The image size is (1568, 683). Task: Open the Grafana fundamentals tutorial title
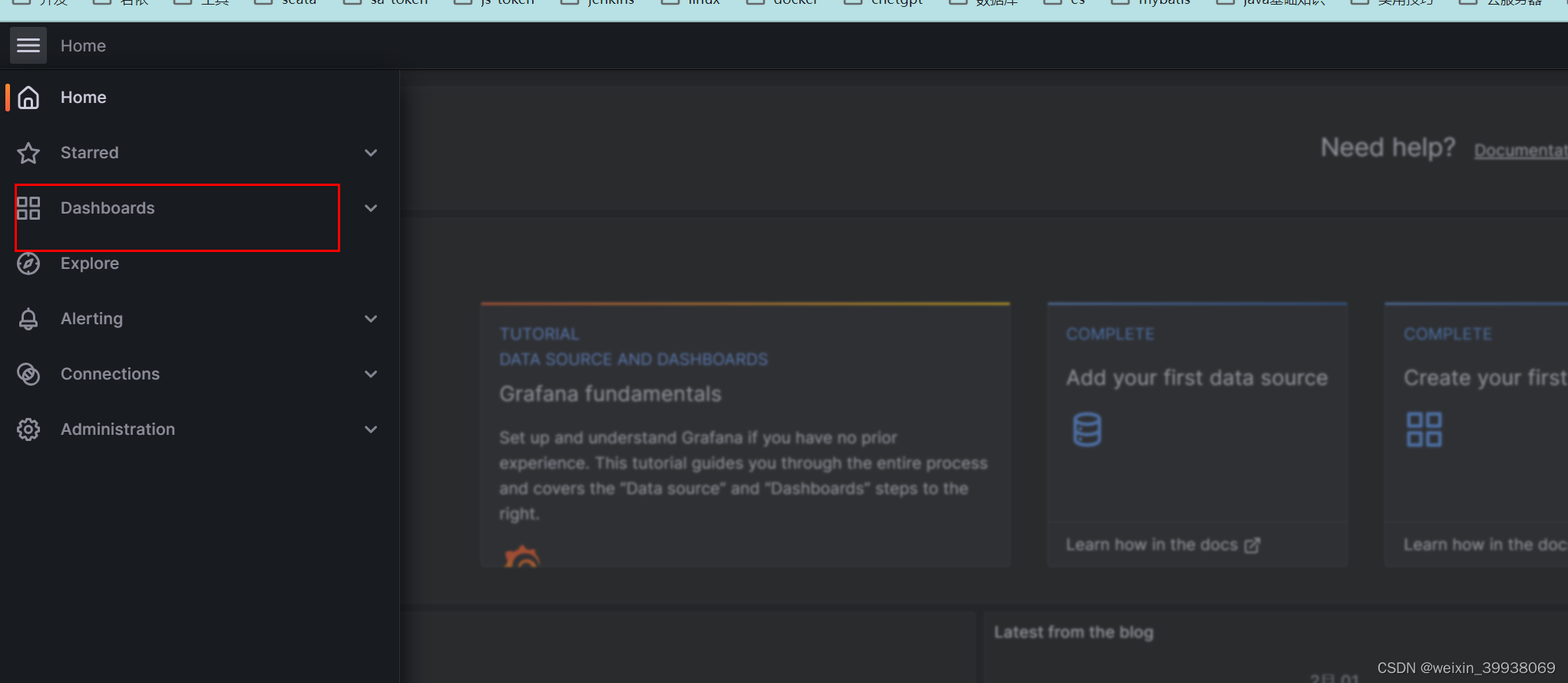(610, 394)
